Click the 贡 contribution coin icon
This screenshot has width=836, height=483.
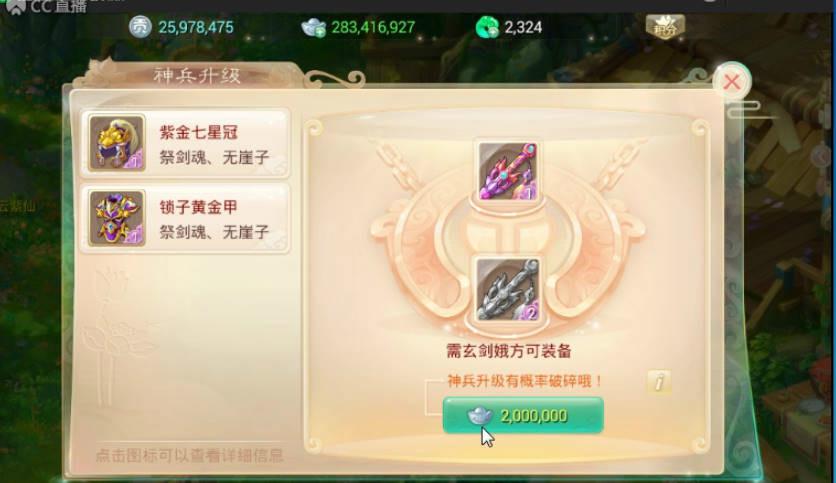pyautogui.click(x=140, y=27)
